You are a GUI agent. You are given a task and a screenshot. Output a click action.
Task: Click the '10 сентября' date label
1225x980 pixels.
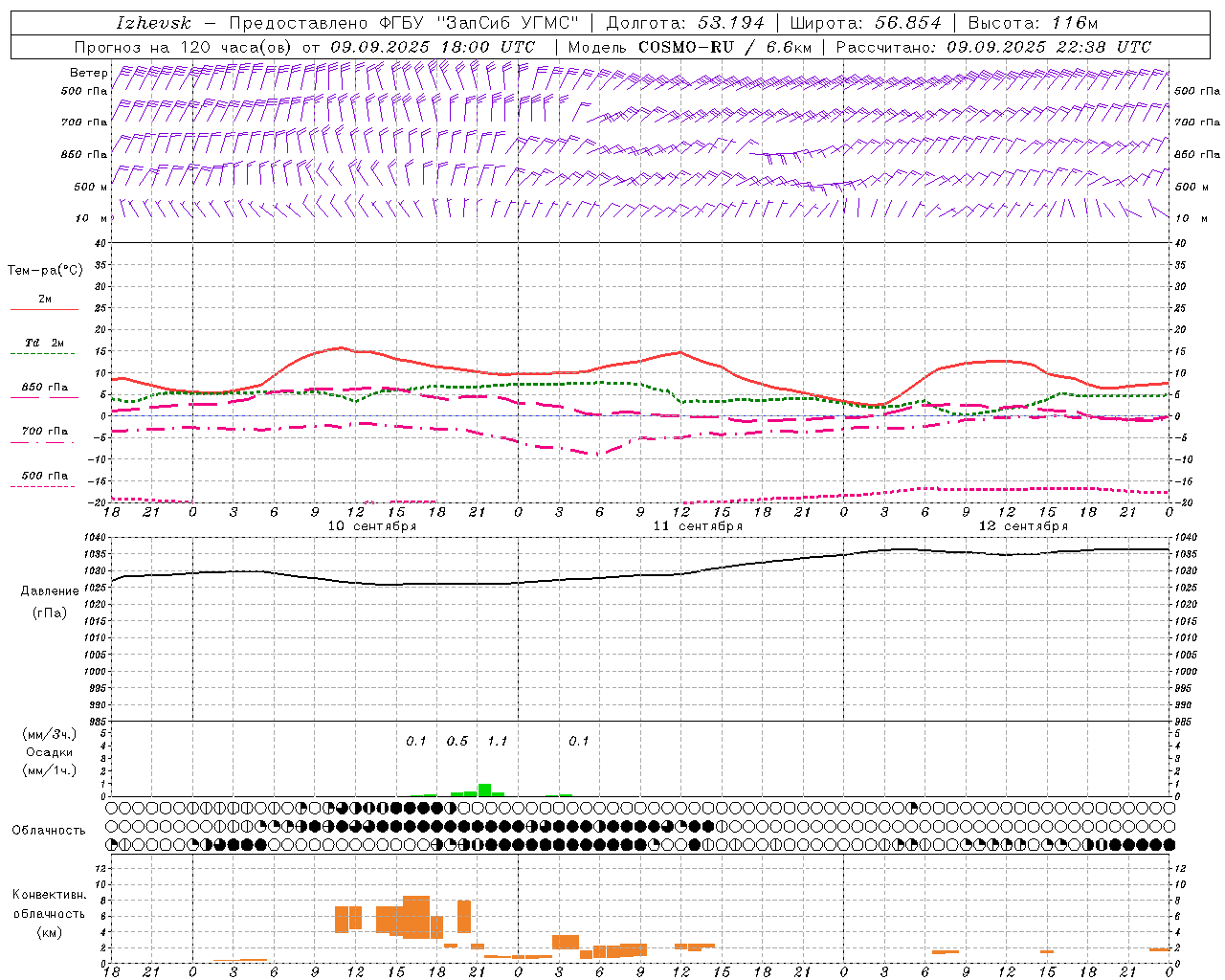(372, 526)
